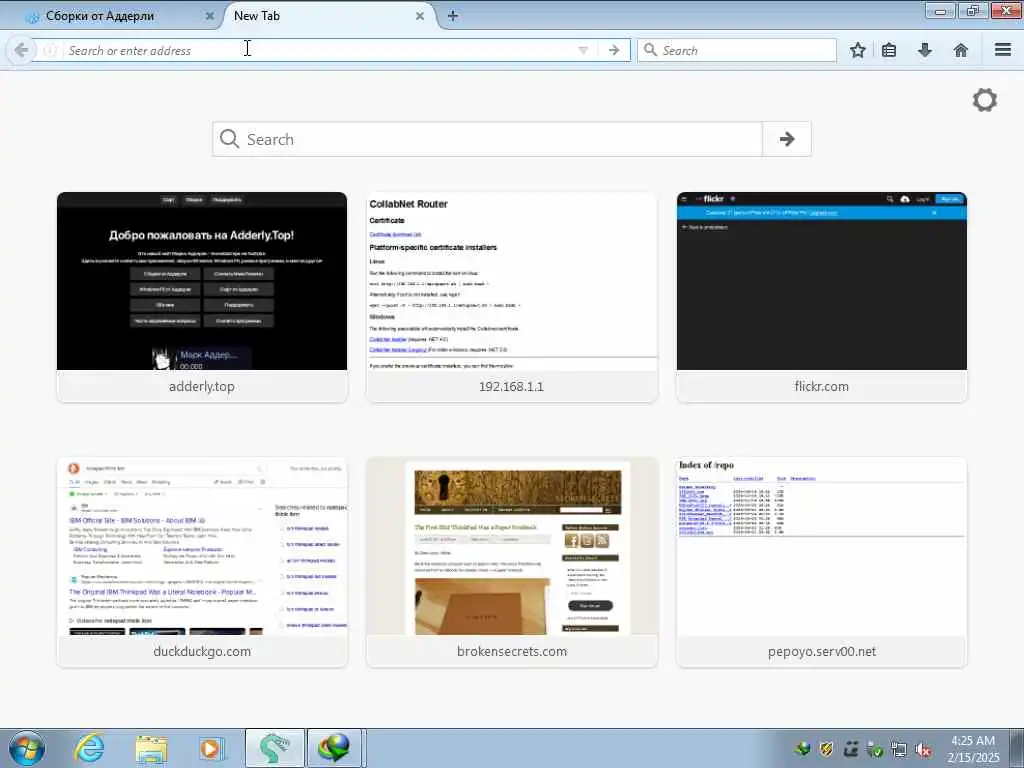Close the 'New Tab' tab
The image size is (1024, 768).
coord(420,16)
